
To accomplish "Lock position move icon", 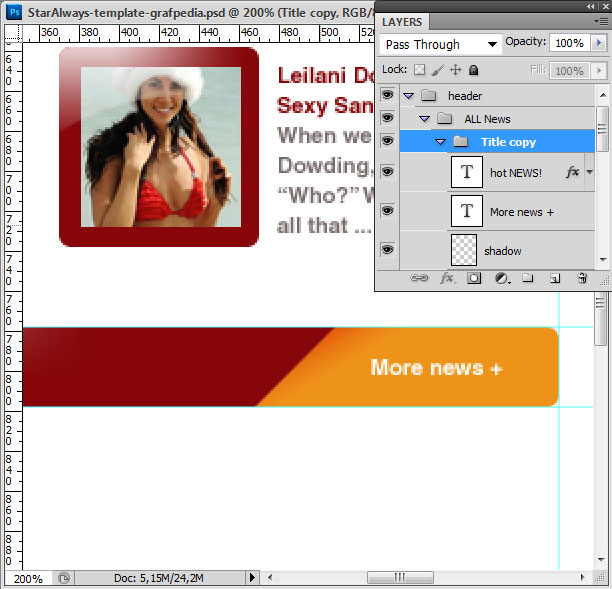I will 455,70.
